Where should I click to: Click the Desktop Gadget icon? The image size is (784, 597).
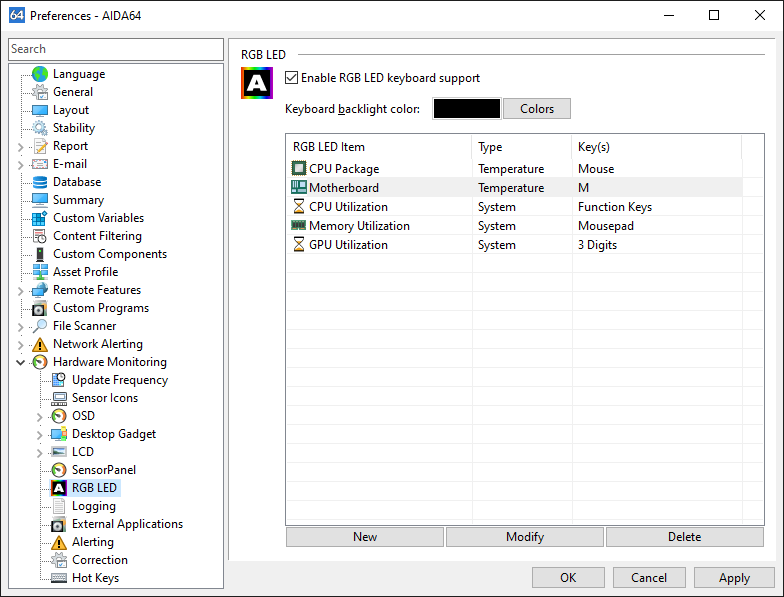[x=59, y=434]
